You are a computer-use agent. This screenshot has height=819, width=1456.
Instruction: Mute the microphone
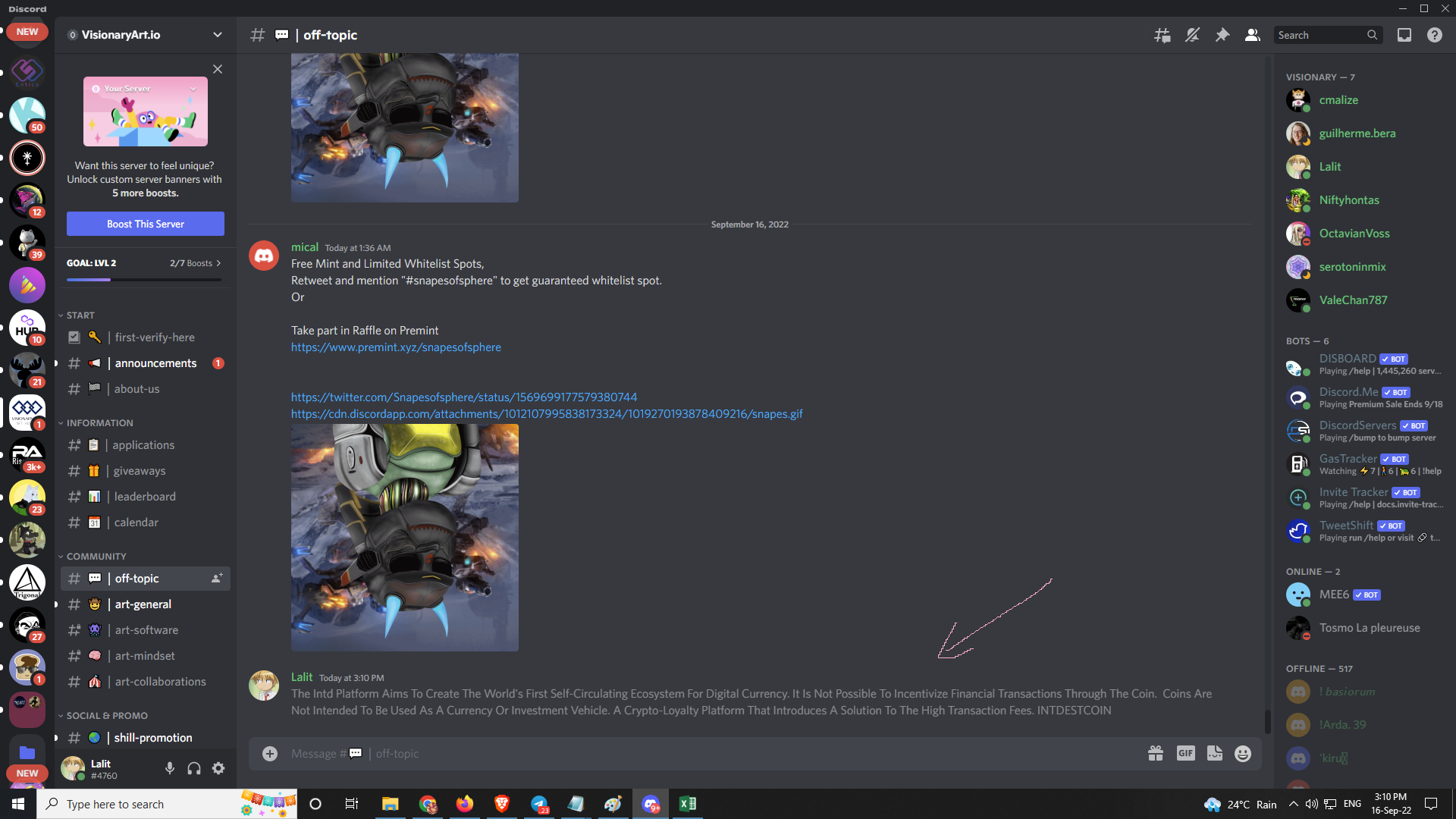coord(170,769)
